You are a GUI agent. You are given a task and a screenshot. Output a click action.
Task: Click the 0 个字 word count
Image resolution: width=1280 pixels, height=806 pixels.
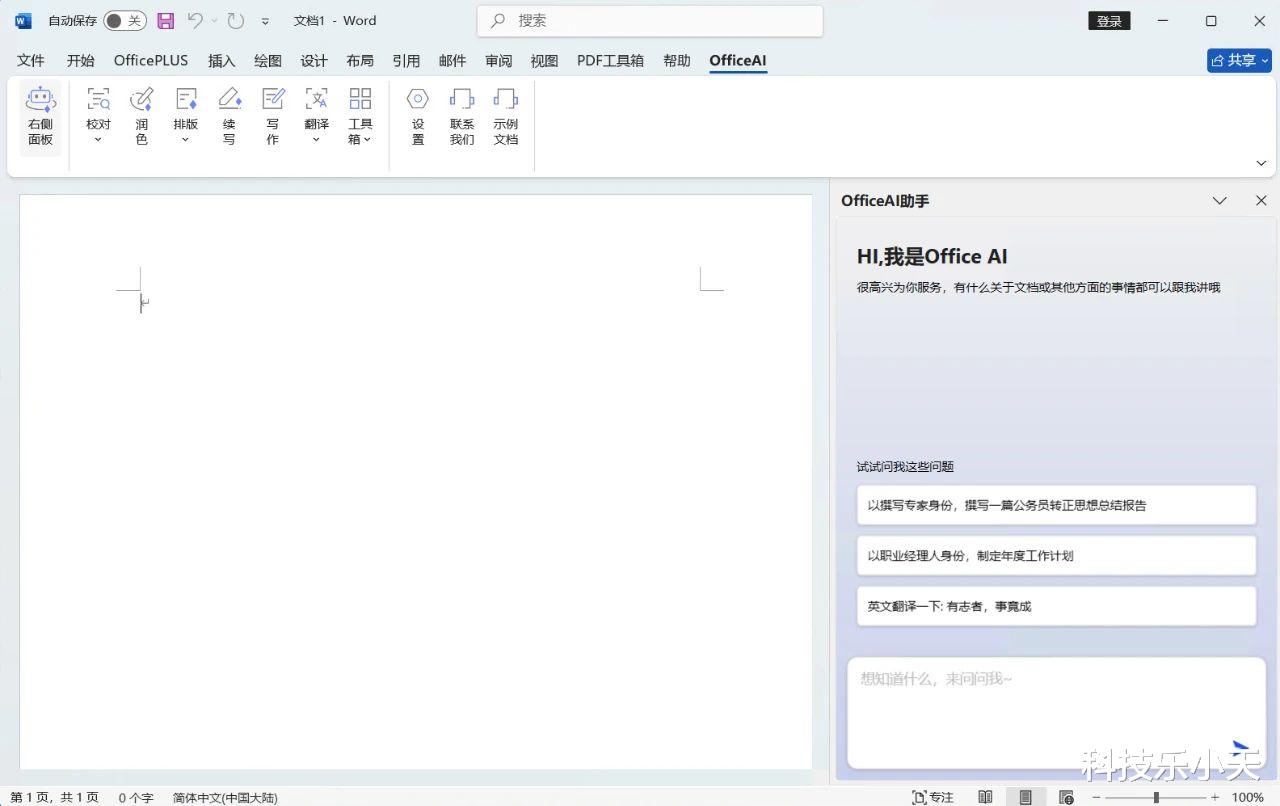(x=136, y=798)
